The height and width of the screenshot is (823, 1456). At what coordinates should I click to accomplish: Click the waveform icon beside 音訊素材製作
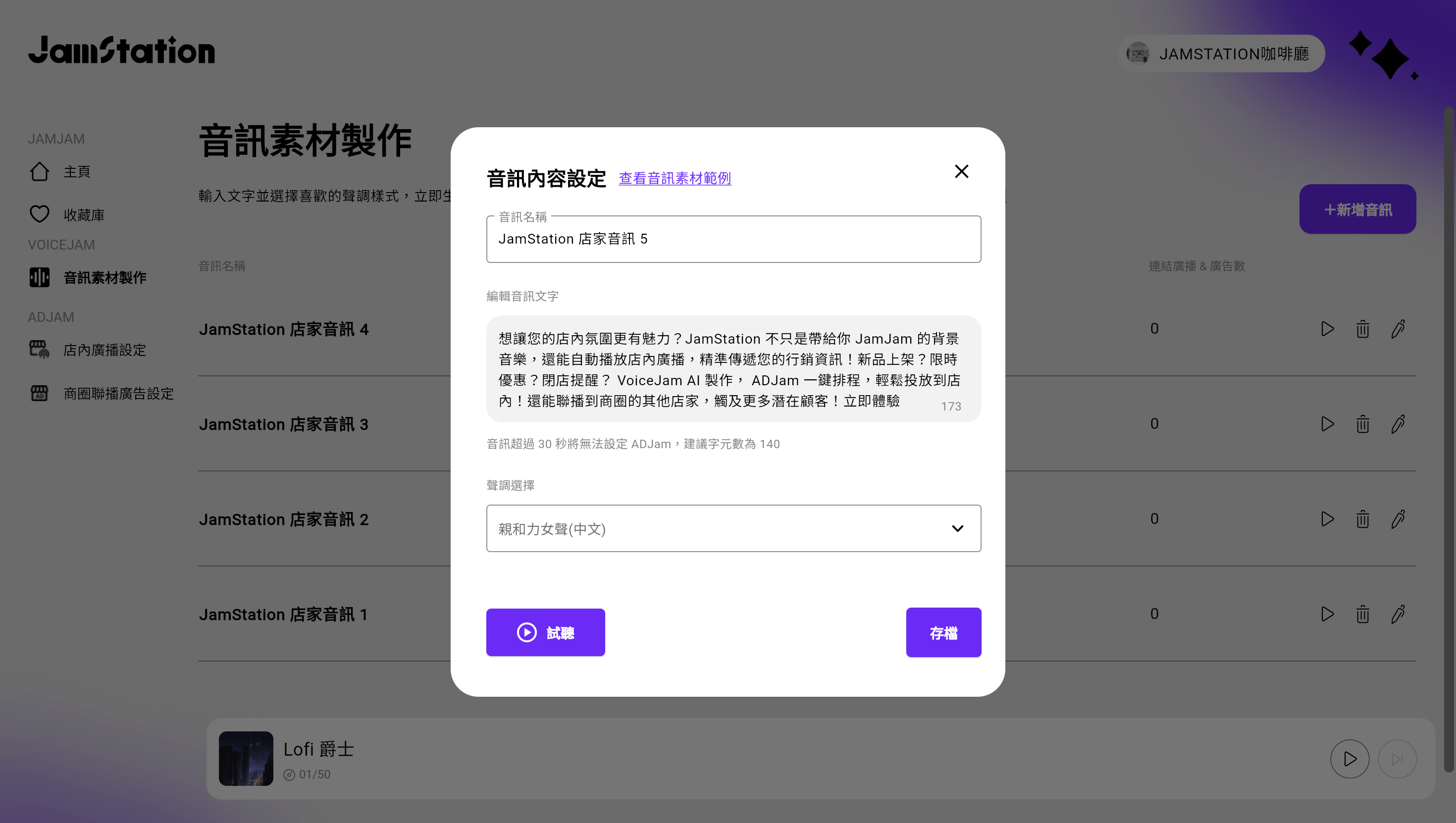point(40,277)
